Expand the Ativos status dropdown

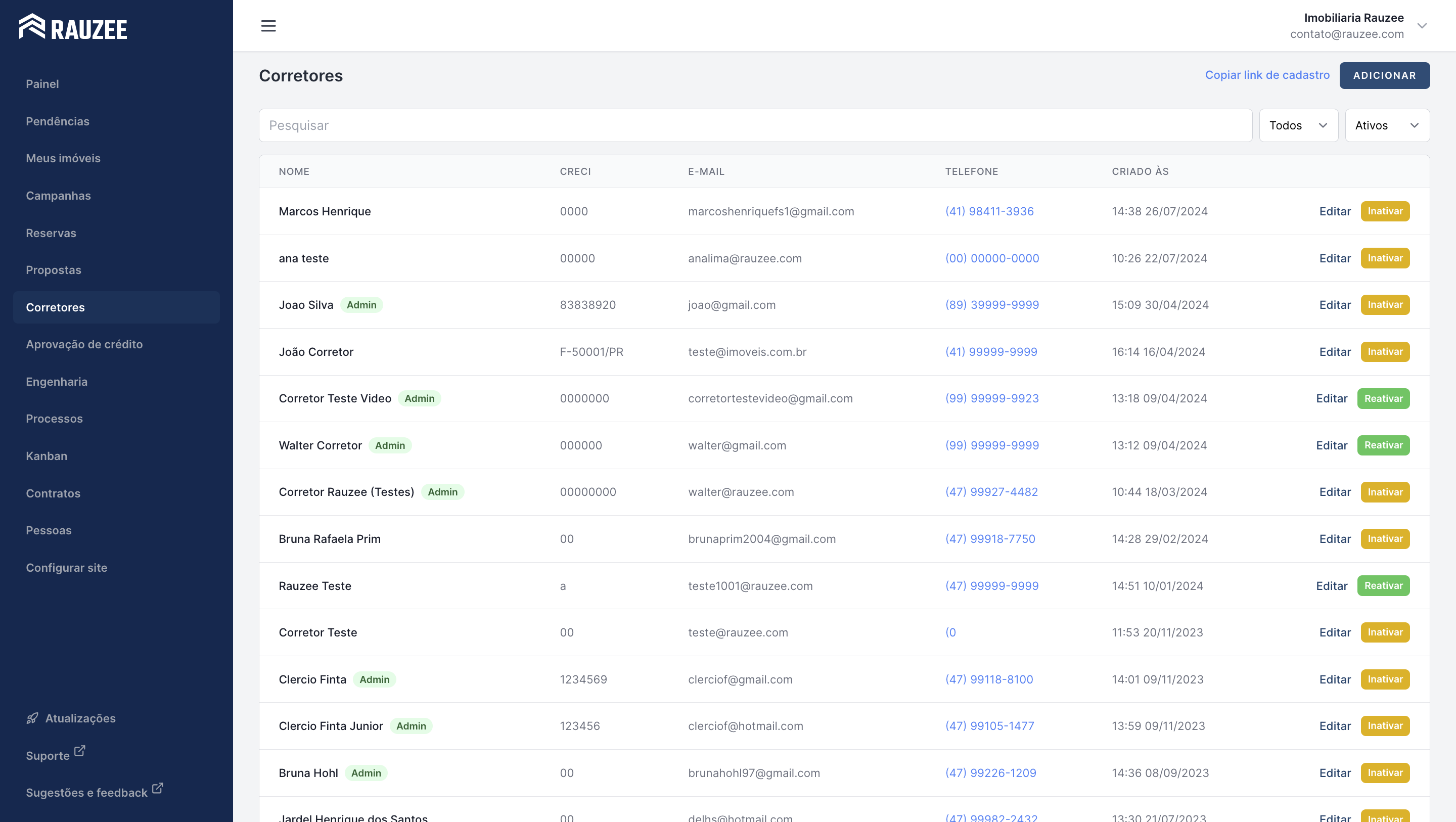[x=1387, y=125]
